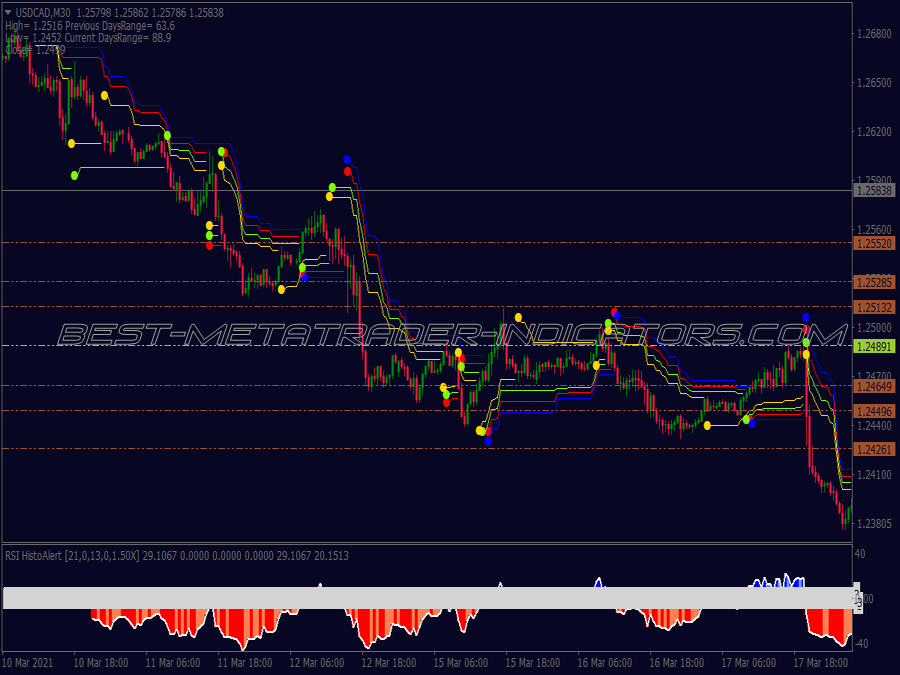
Task: Click the 1.24400 value on price axis
Action: [x=874, y=426]
